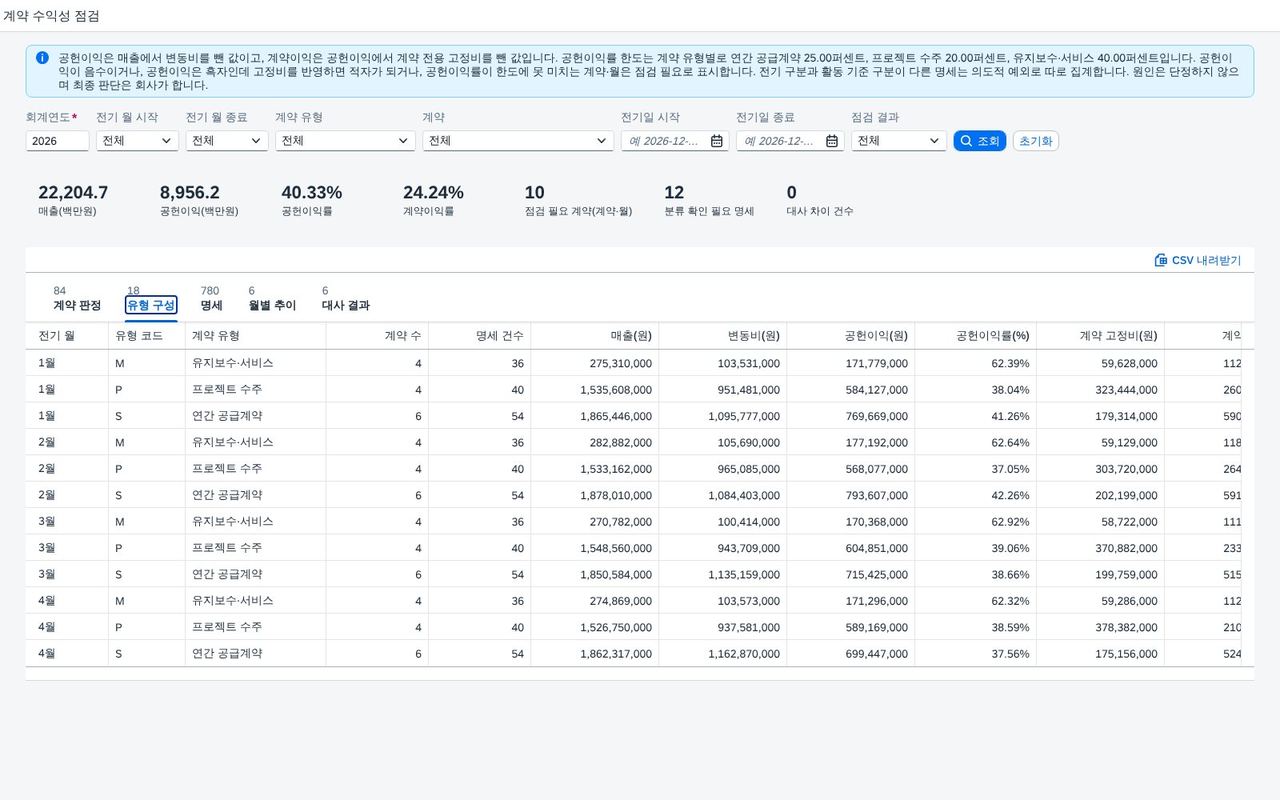Click the 24.24% 계약이익률 KPI value
Viewport: 1280px width, 800px height.
point(434,193)
